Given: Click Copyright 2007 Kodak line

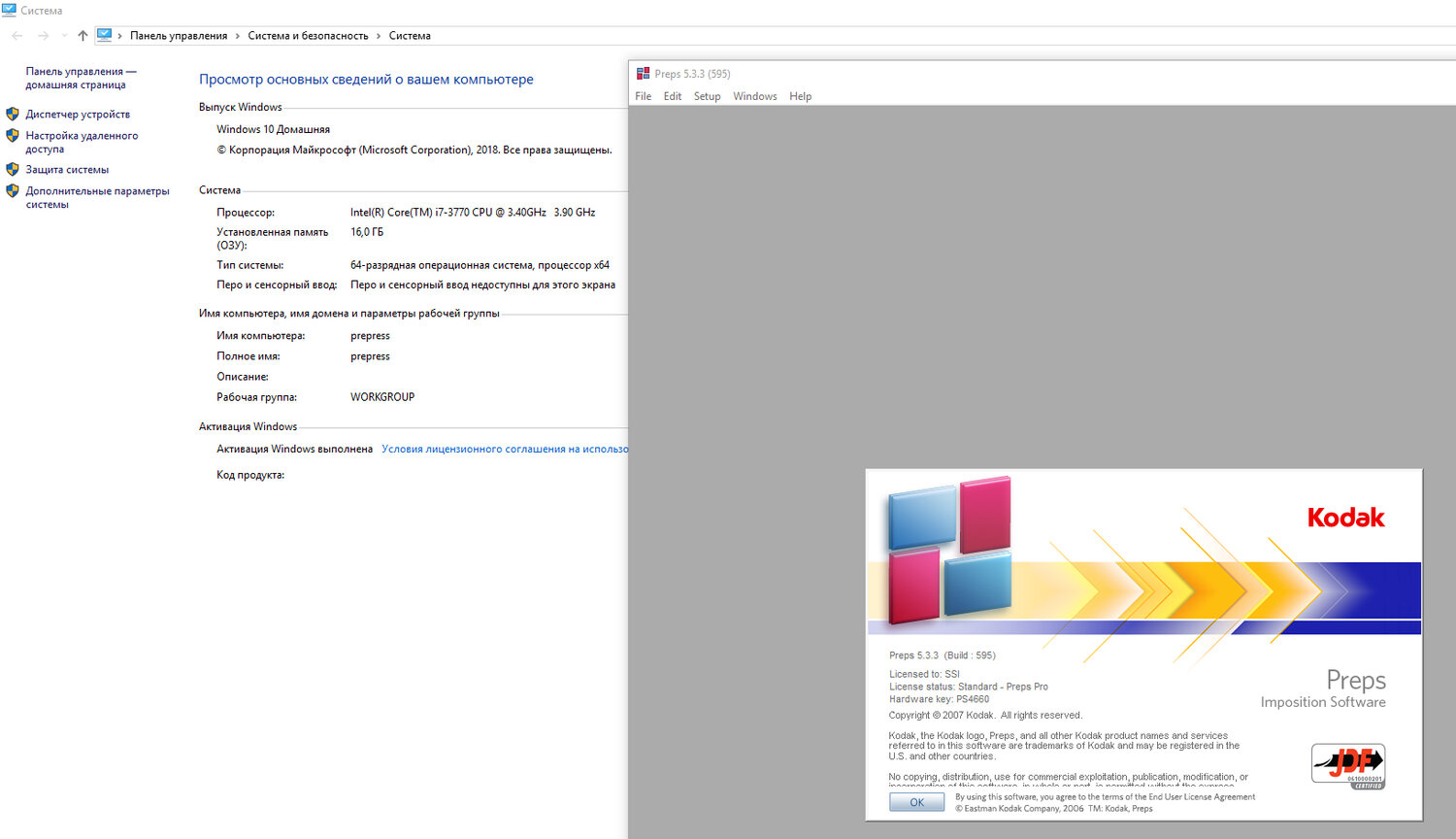Looking at the screenshot, I should [985, 715].
